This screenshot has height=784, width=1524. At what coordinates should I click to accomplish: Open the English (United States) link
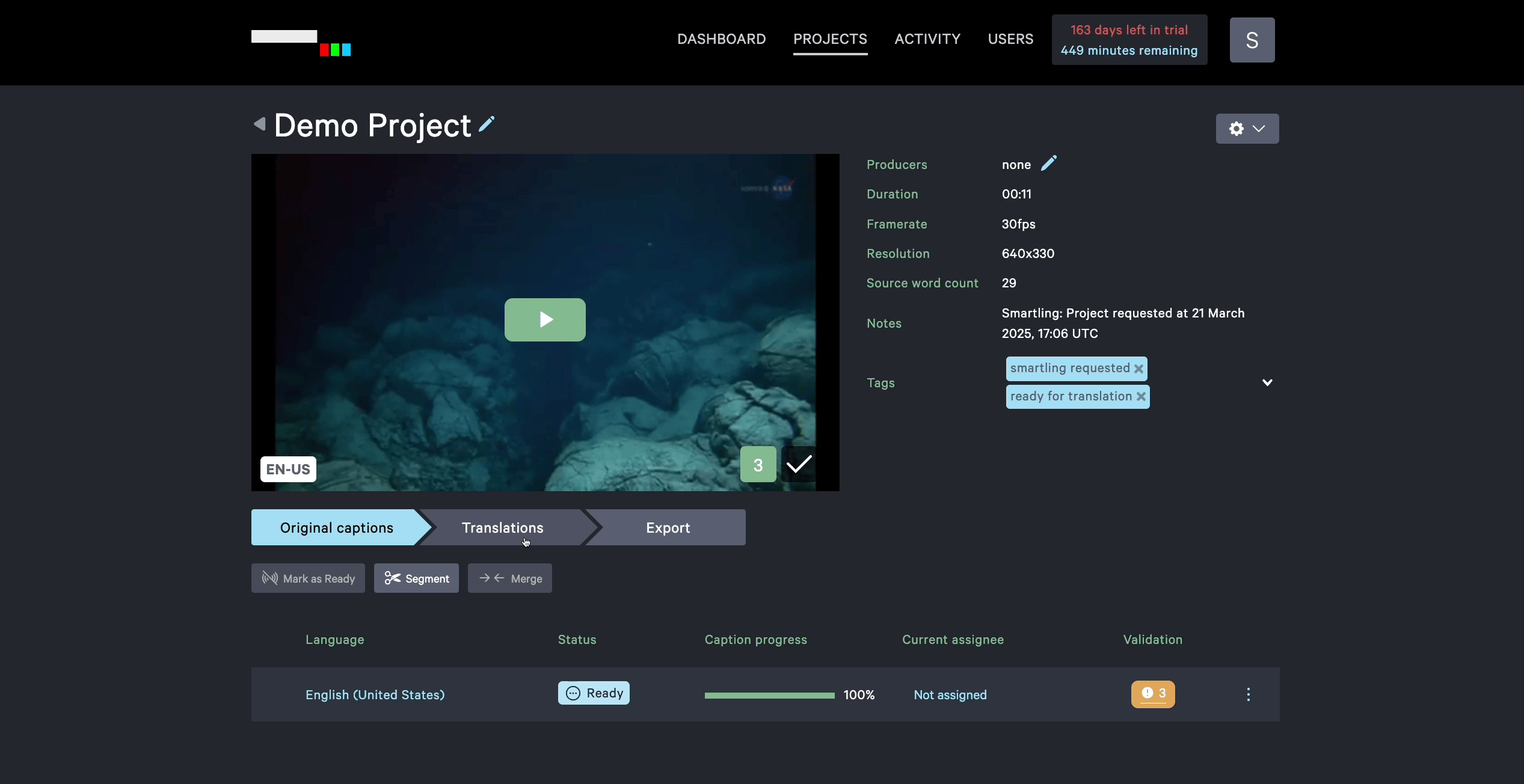[x=375, y=695]
